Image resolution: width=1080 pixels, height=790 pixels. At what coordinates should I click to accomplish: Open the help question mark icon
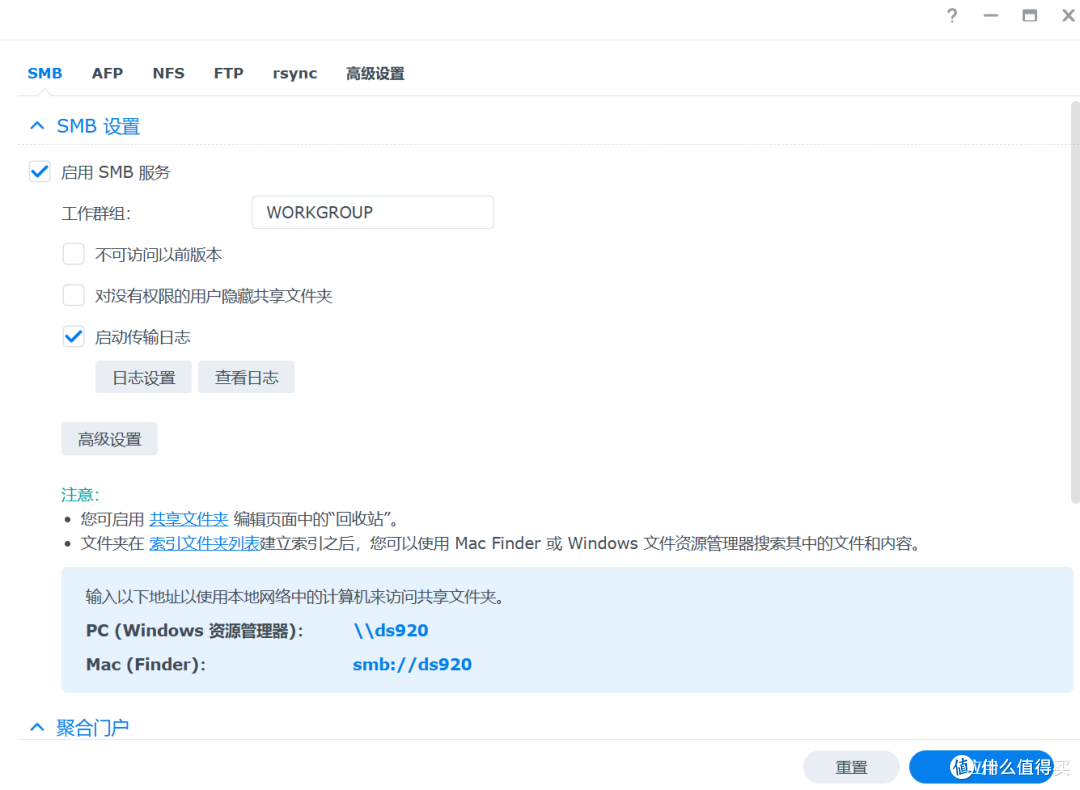point(951,16)
